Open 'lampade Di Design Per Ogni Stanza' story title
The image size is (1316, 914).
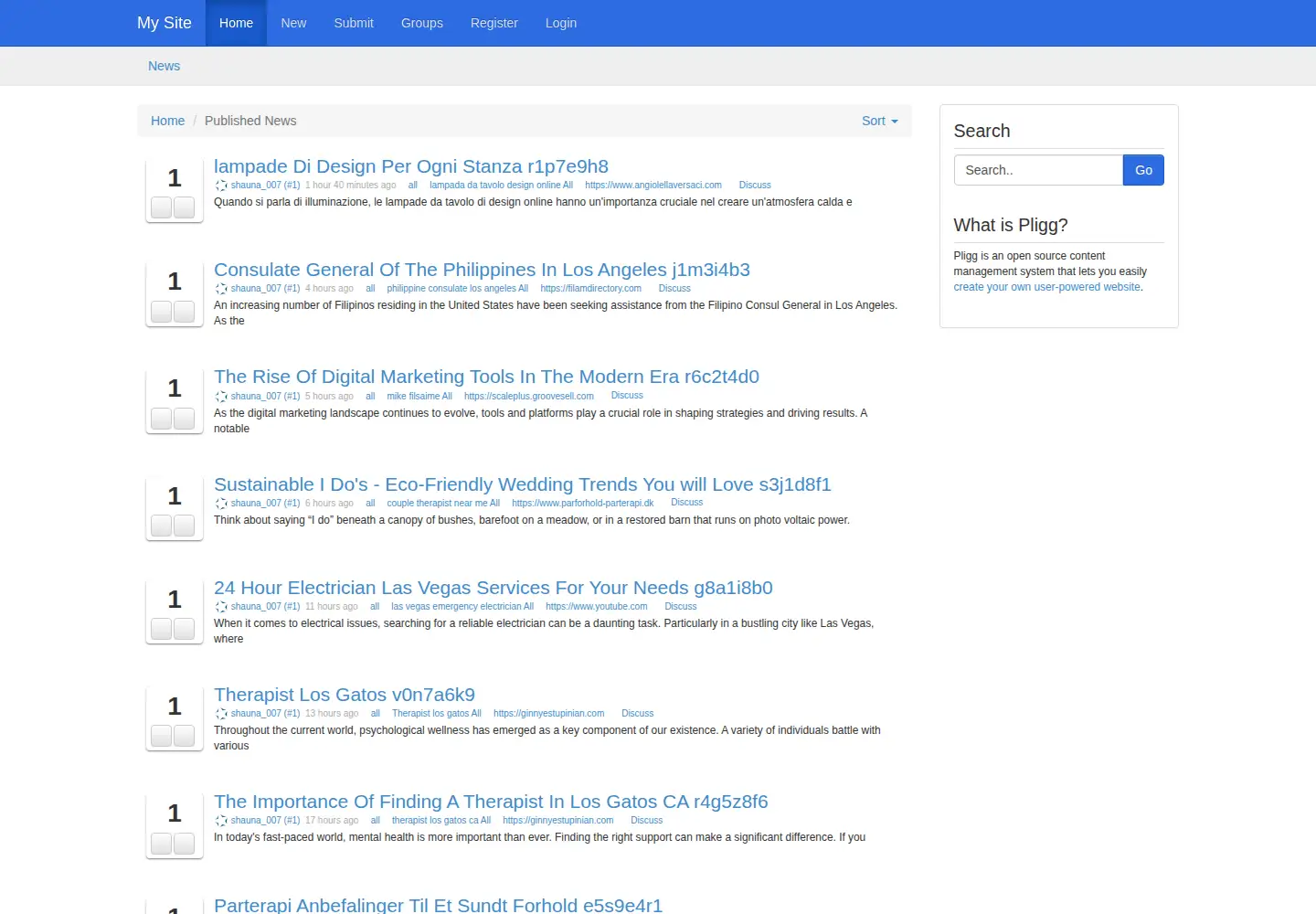(411, 166)
